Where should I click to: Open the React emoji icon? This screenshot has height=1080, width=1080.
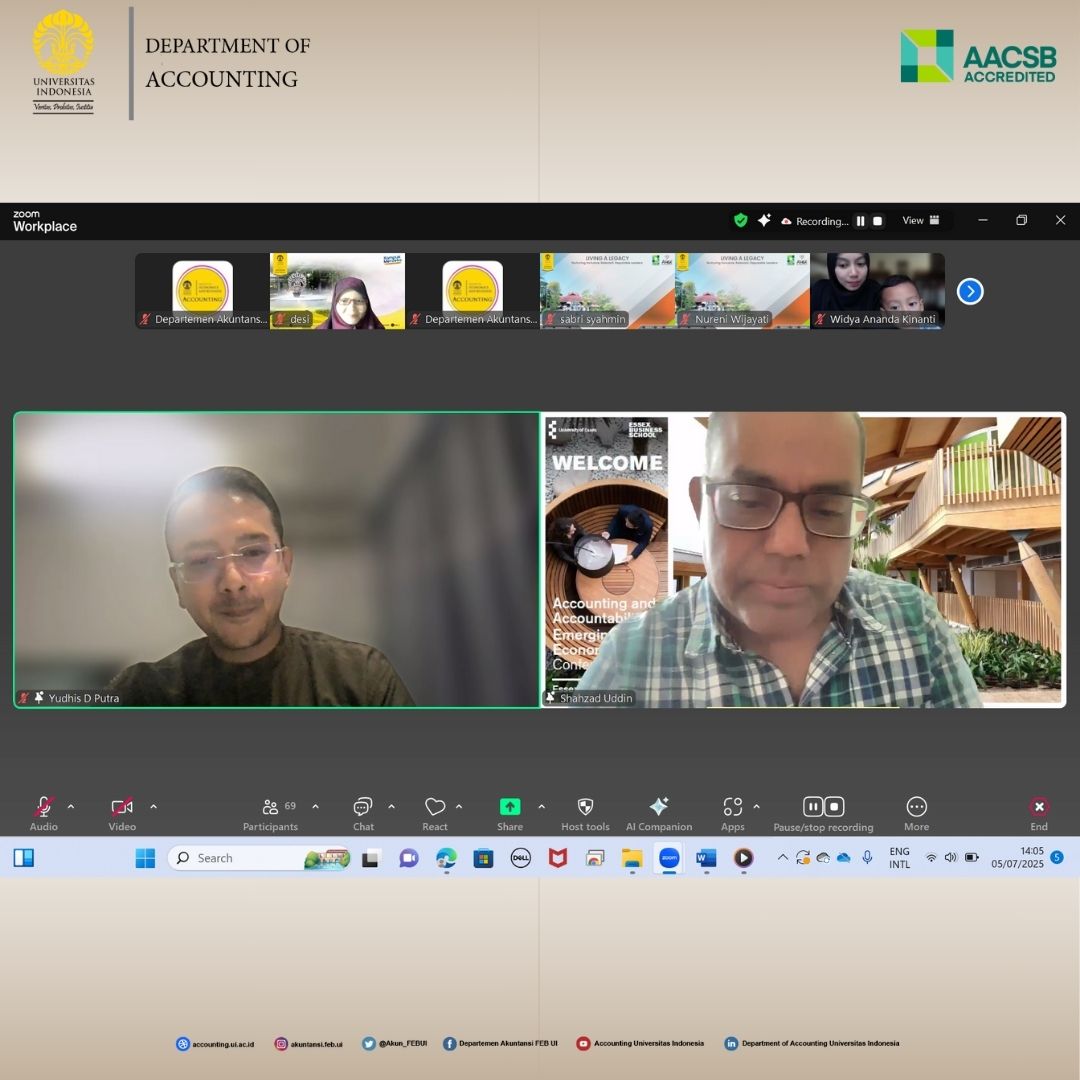[x=435, y=808]
